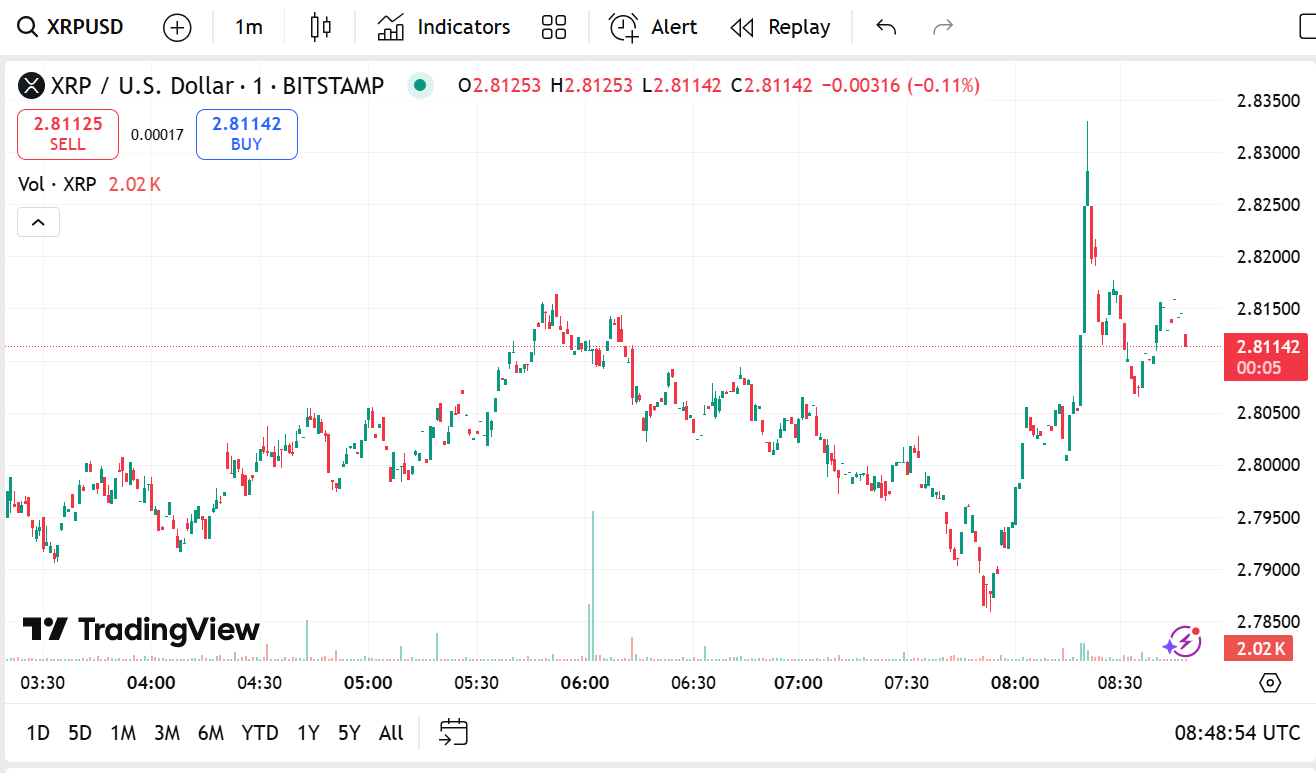Viewport: 1316px width, 773px height.
Task: Click the TradingView logo
Action: click(141, 629)
